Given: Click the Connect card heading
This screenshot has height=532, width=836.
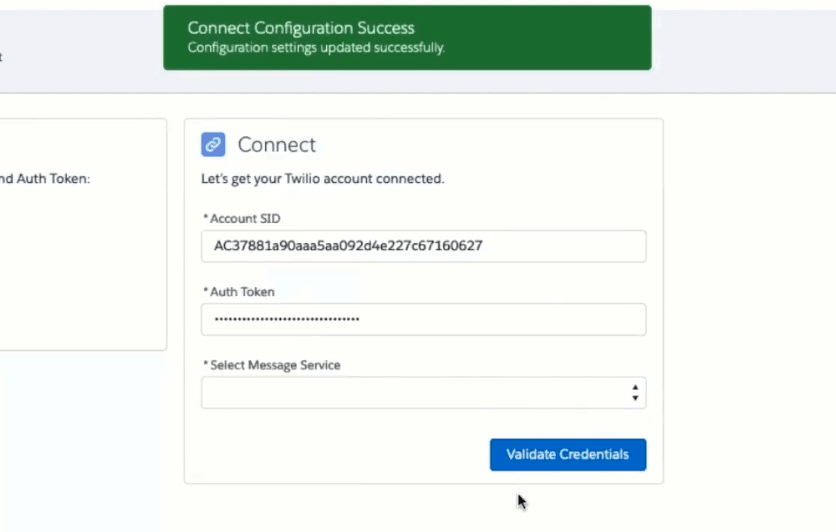Looking at the screenshot, I should tap(276, 145).
